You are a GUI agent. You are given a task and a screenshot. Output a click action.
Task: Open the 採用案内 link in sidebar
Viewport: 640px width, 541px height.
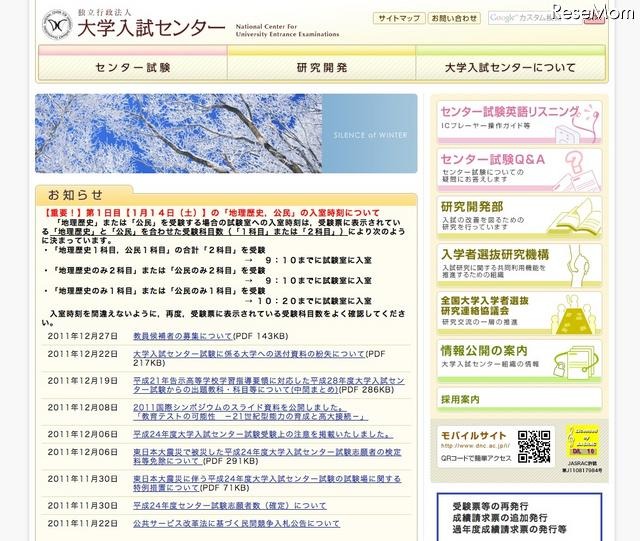[x=460, y=399]
